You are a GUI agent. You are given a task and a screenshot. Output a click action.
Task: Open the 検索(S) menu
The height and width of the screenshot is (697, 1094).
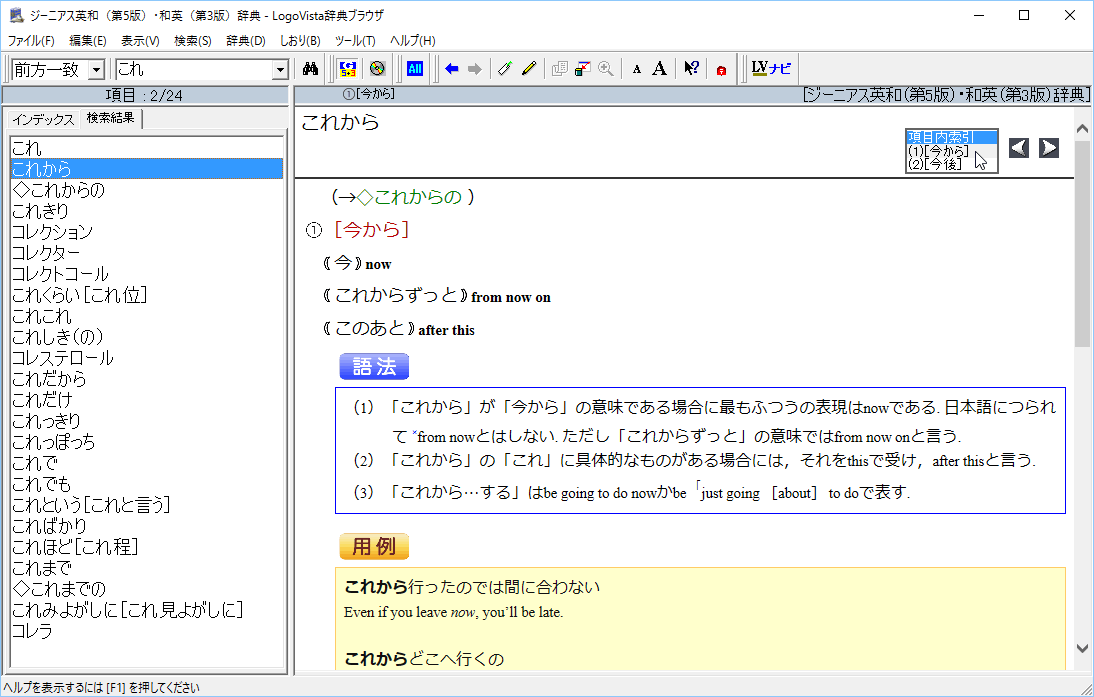192,41
